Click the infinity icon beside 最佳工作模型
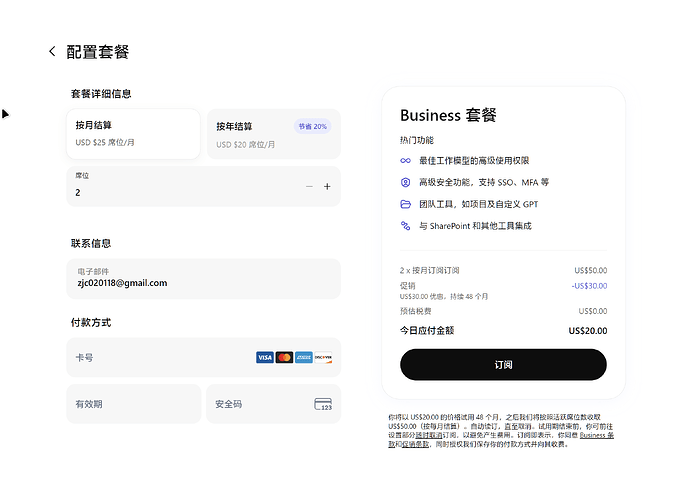 (x=405, y=161)
